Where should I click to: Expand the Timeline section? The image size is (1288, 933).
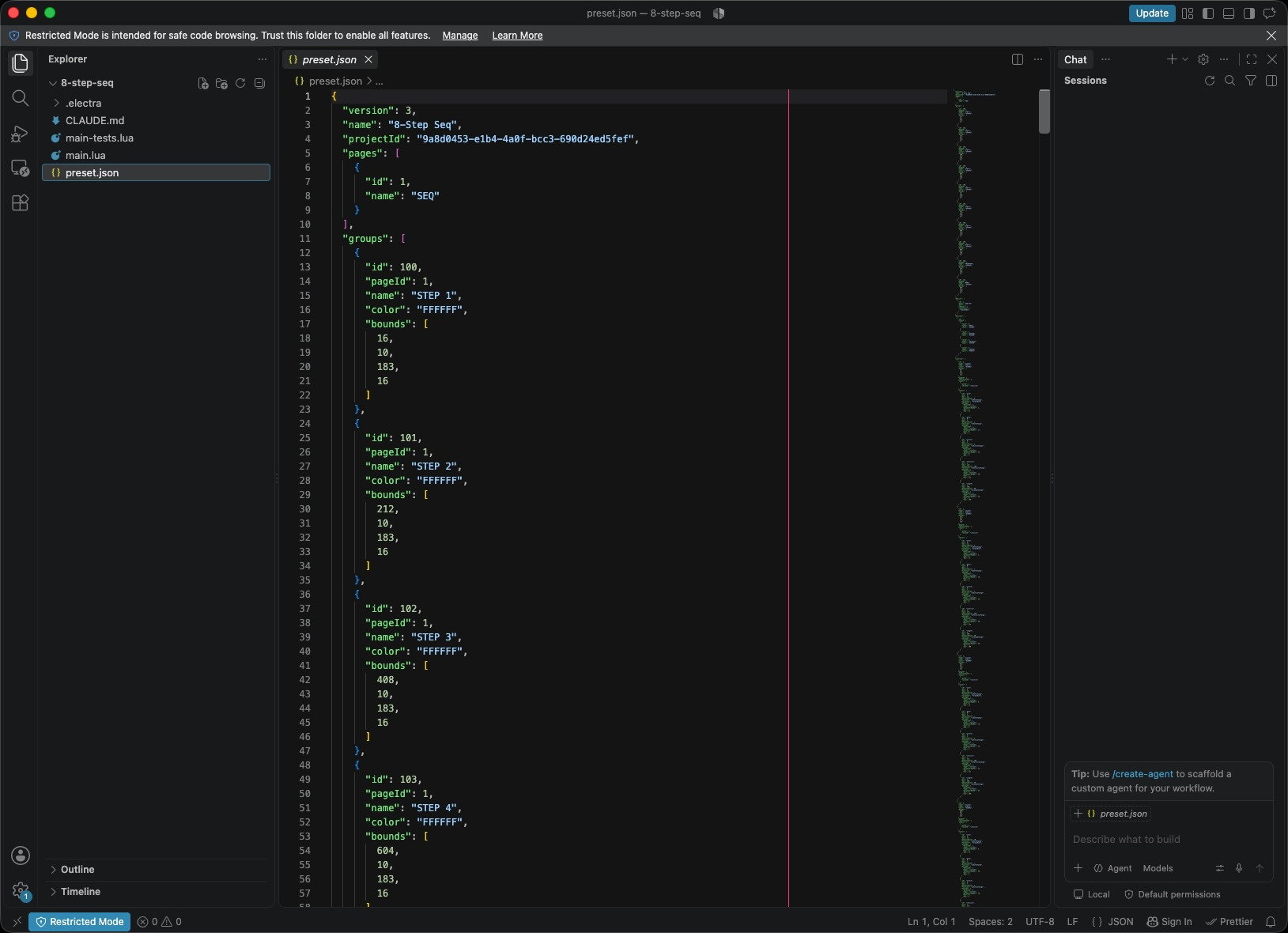[157, 892]
